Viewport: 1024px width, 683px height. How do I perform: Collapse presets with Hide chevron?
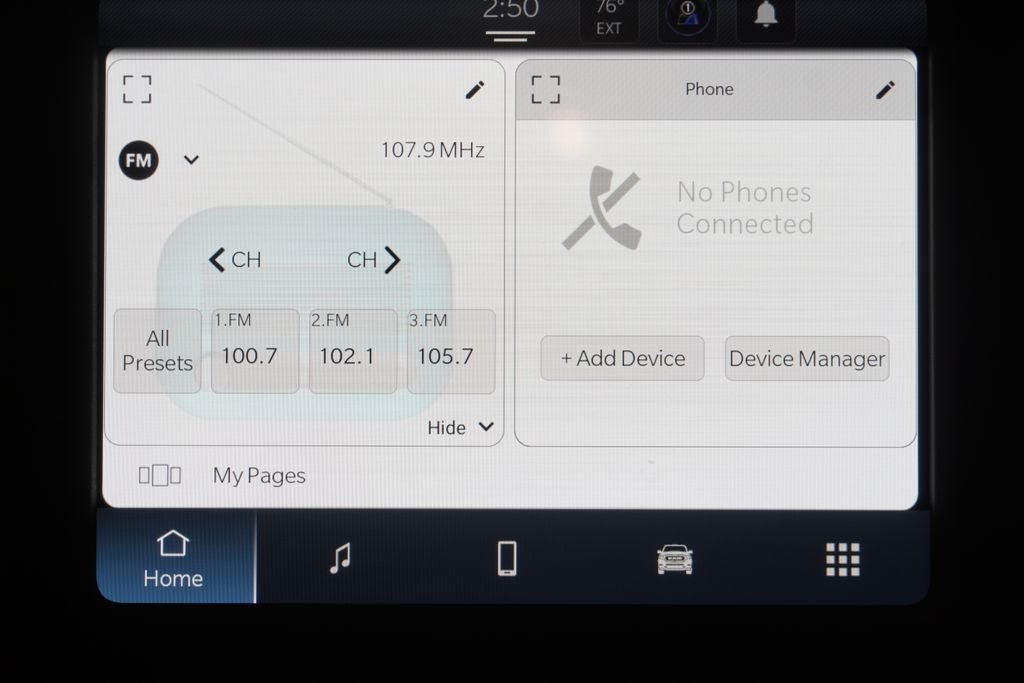460,427
